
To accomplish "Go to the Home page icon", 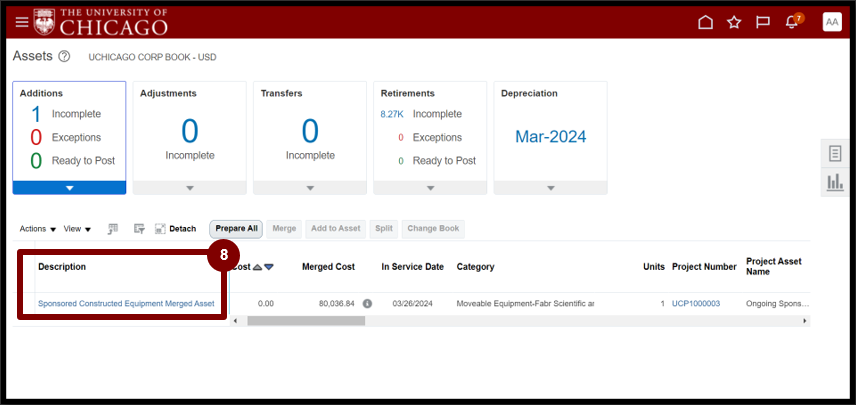I will 705,22.
